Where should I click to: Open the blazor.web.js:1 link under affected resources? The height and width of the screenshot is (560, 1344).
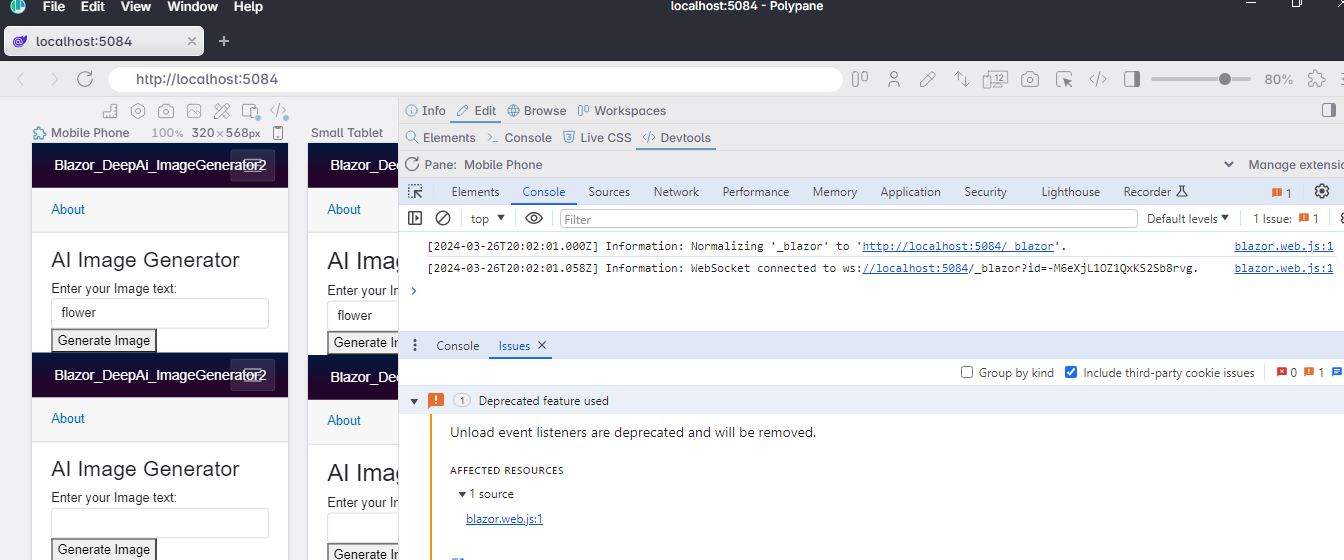[504, 519]
